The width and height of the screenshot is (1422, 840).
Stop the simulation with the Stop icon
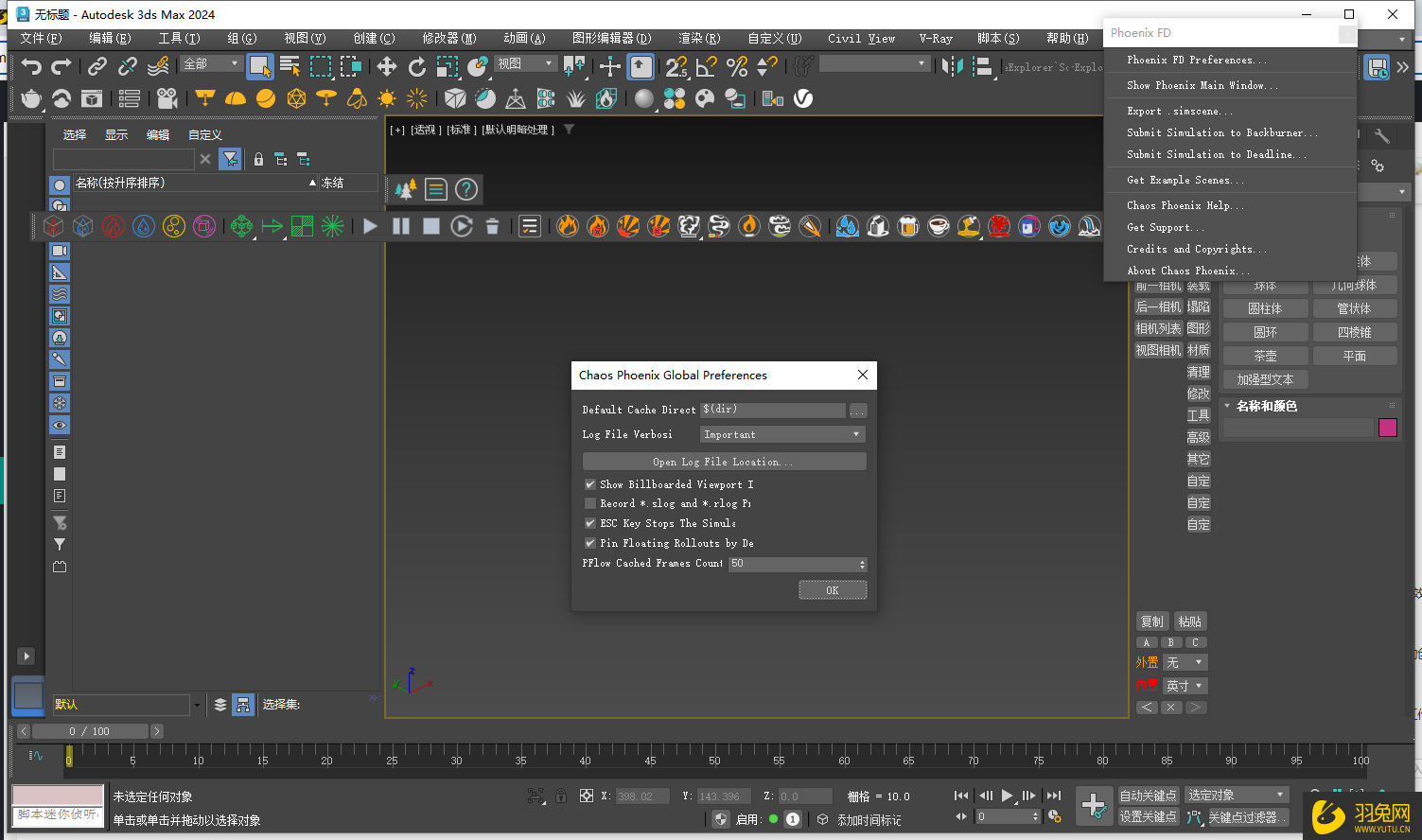click(x=431, y=226)
